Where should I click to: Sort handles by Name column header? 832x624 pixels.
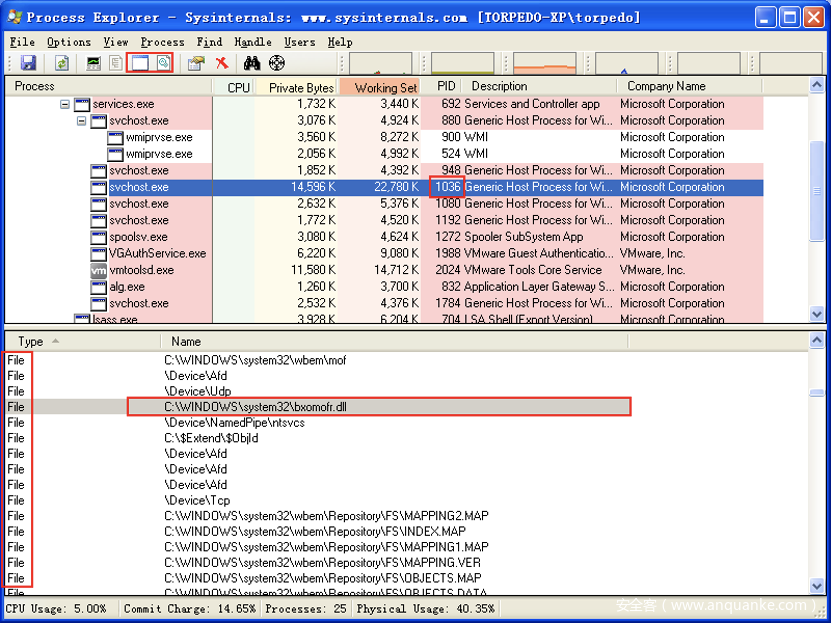point(394,341)
